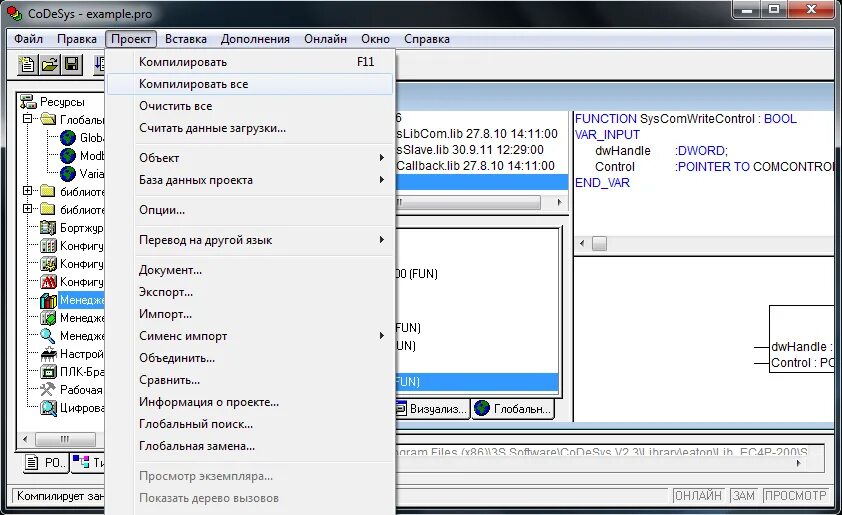The image size is (842, 515).
Task: Open the Вставка menu
Action: point(186,39)
